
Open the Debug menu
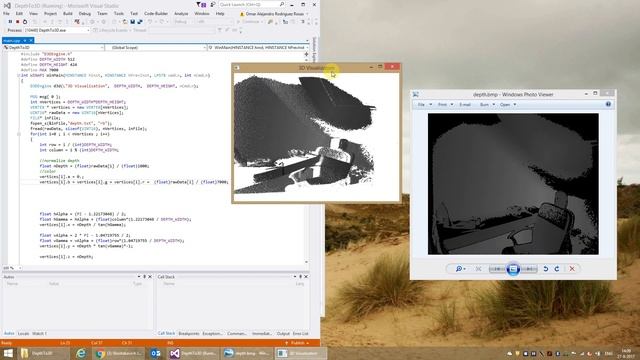click(x=85, y=13)
